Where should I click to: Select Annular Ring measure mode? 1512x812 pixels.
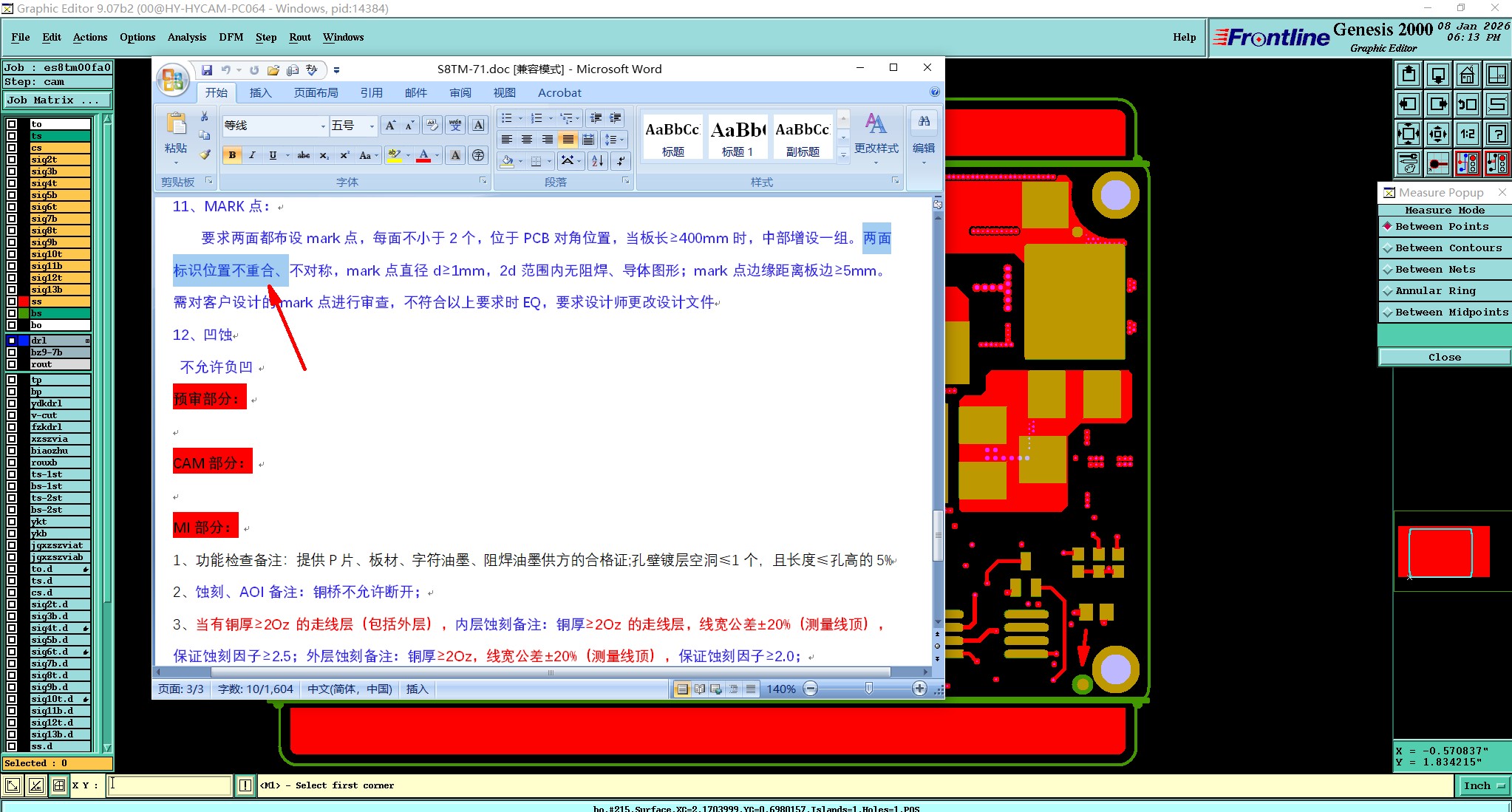point(1434,291)
